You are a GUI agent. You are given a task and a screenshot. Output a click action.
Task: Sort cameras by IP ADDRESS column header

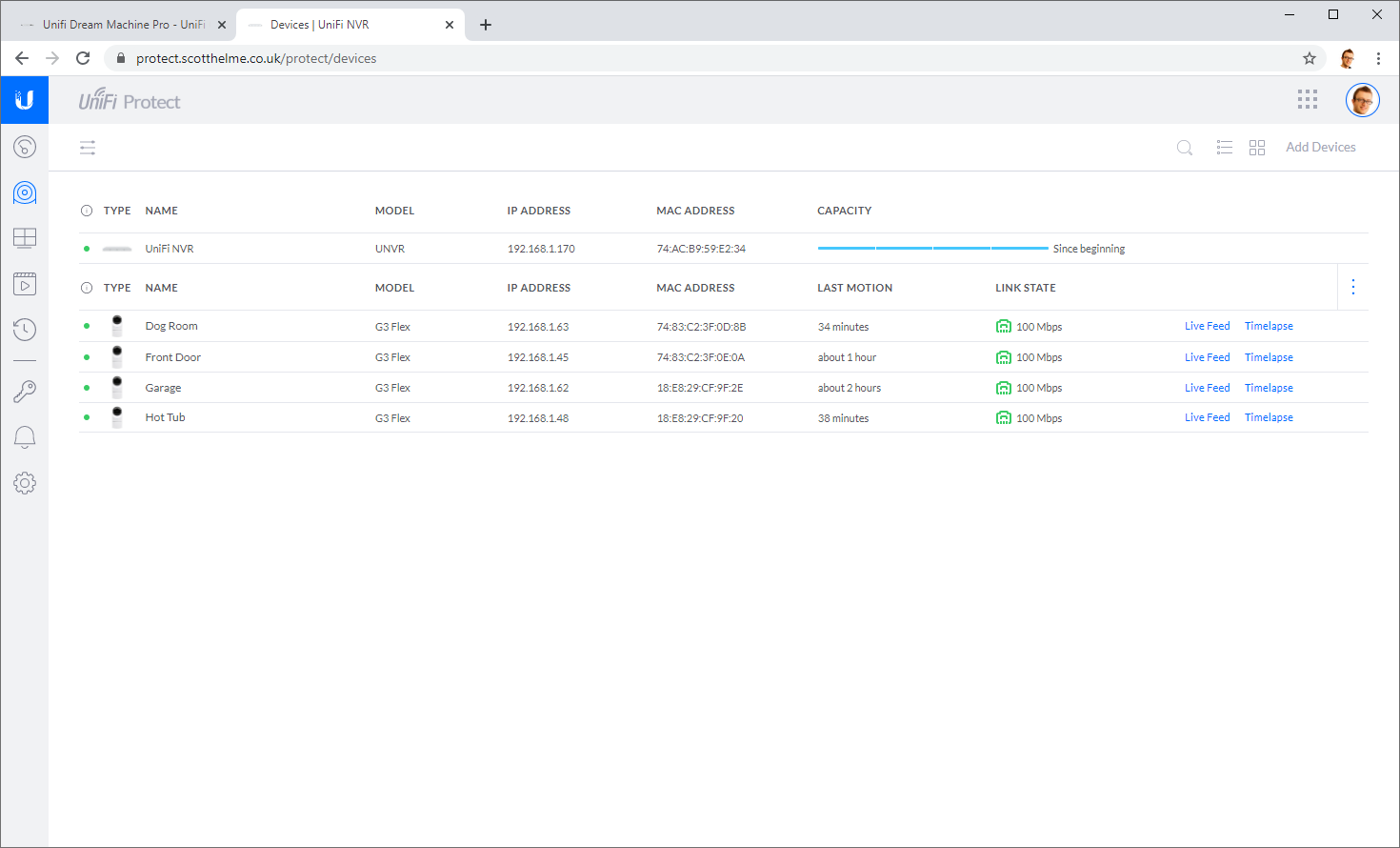tap(538, 288)
